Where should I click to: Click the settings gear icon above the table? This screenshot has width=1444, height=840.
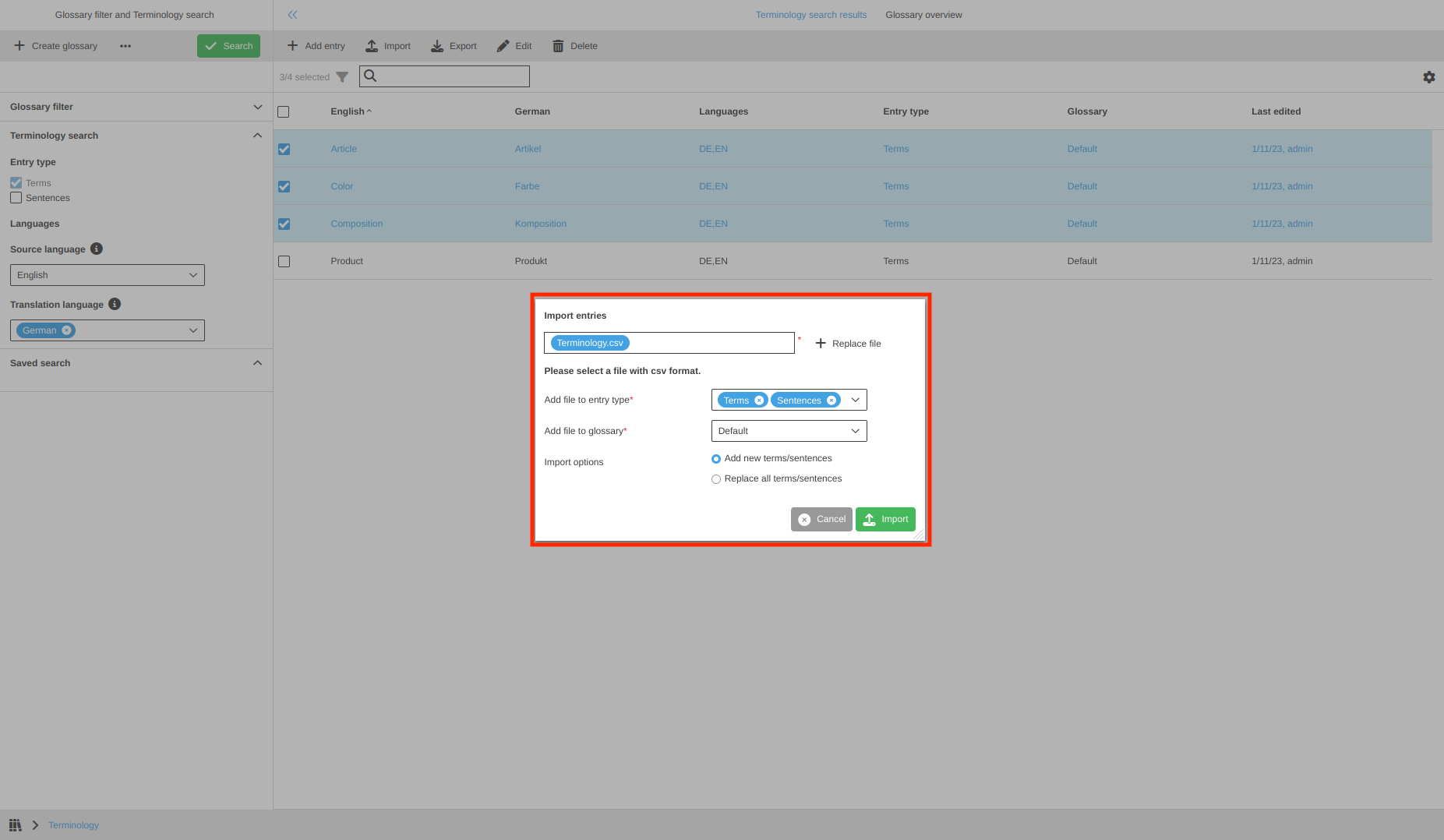point(1428,77)
